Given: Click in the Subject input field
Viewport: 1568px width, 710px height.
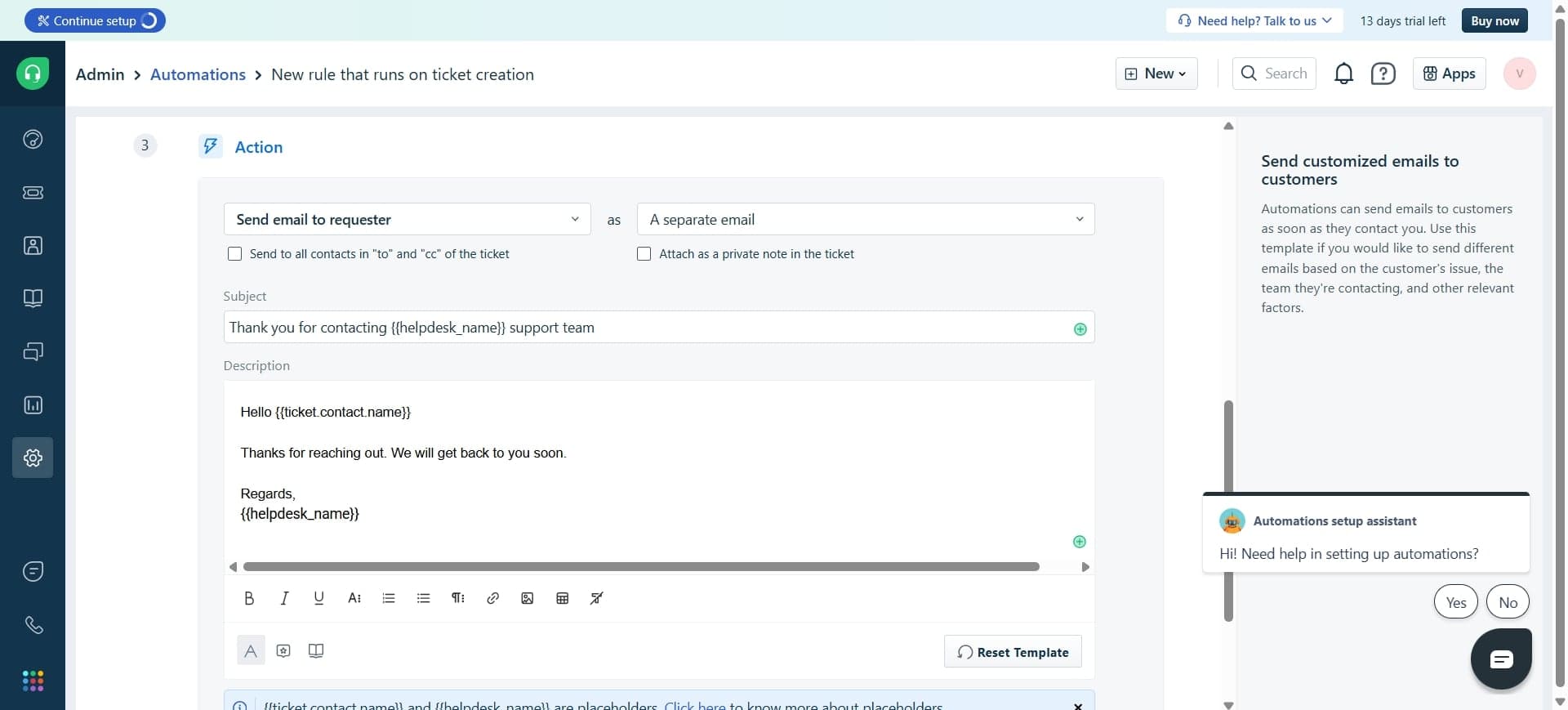Looking at the screenshot, I should coord(658,328).
